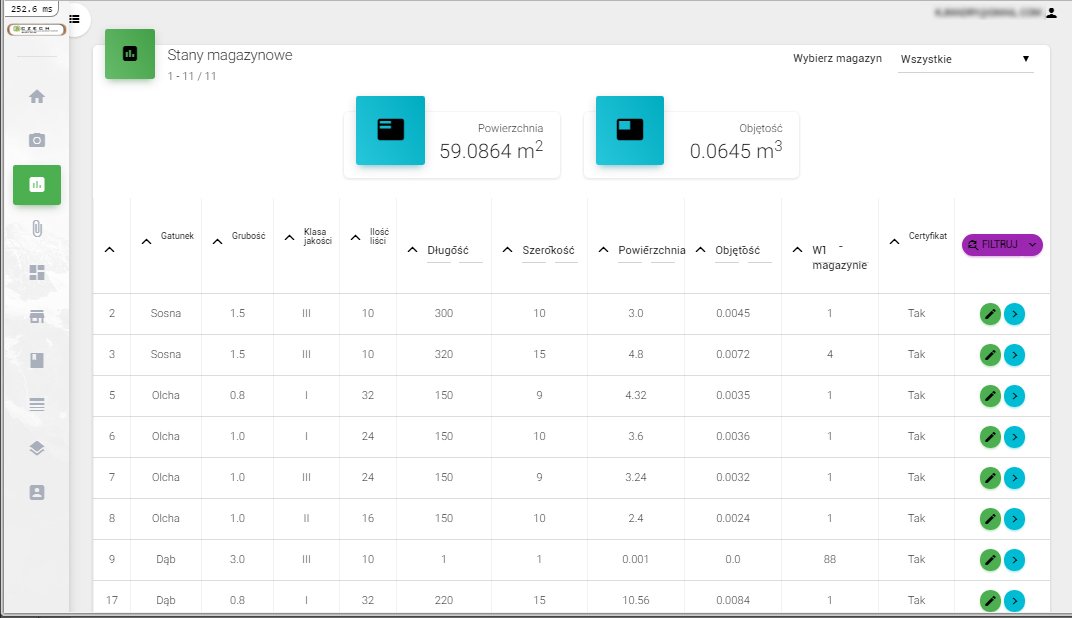Click the layers icon in sidebar

37,448
